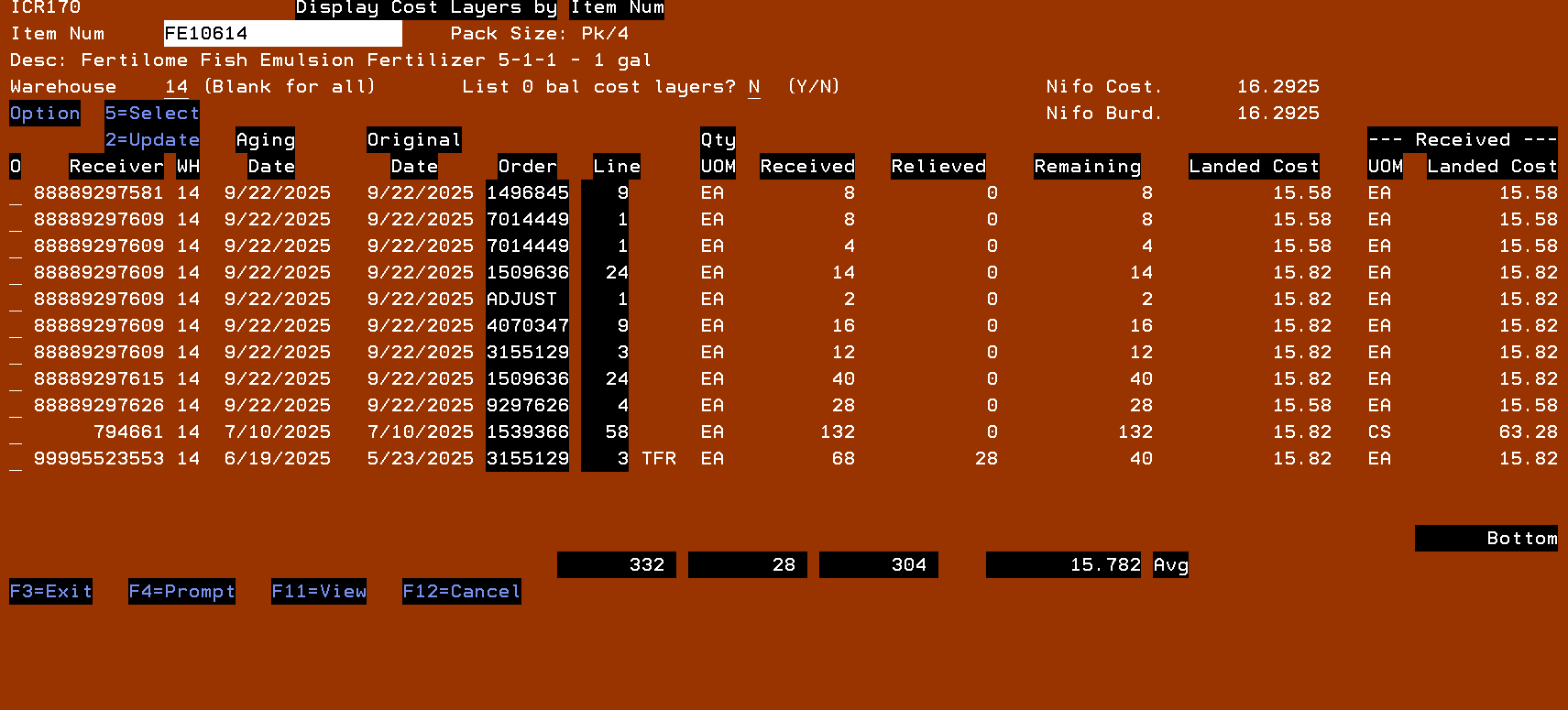
Task: Click the Item Num field containing FE10614
Action: pyautogui.click(x=281, y=34)
